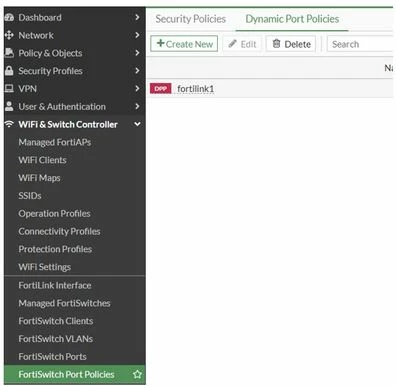Click the Edit button
Viewport: 396px width, 386px height.
[x=242, y=44]
